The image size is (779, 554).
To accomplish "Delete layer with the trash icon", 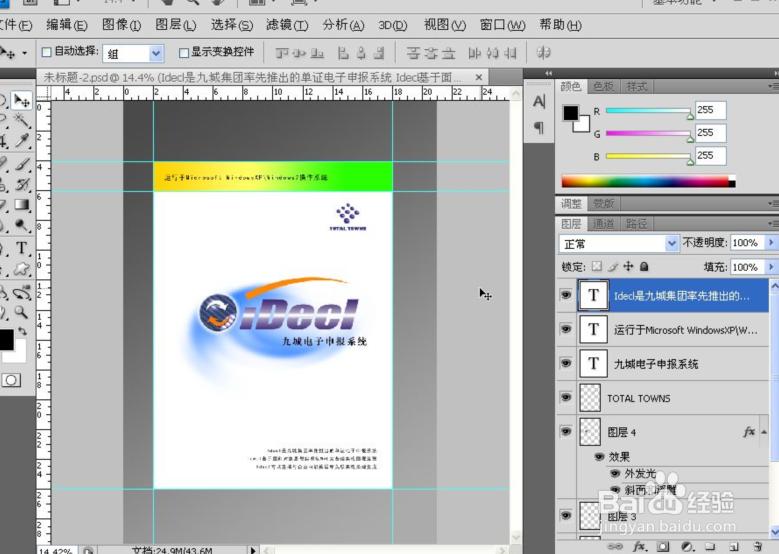I will click(757, 546).
